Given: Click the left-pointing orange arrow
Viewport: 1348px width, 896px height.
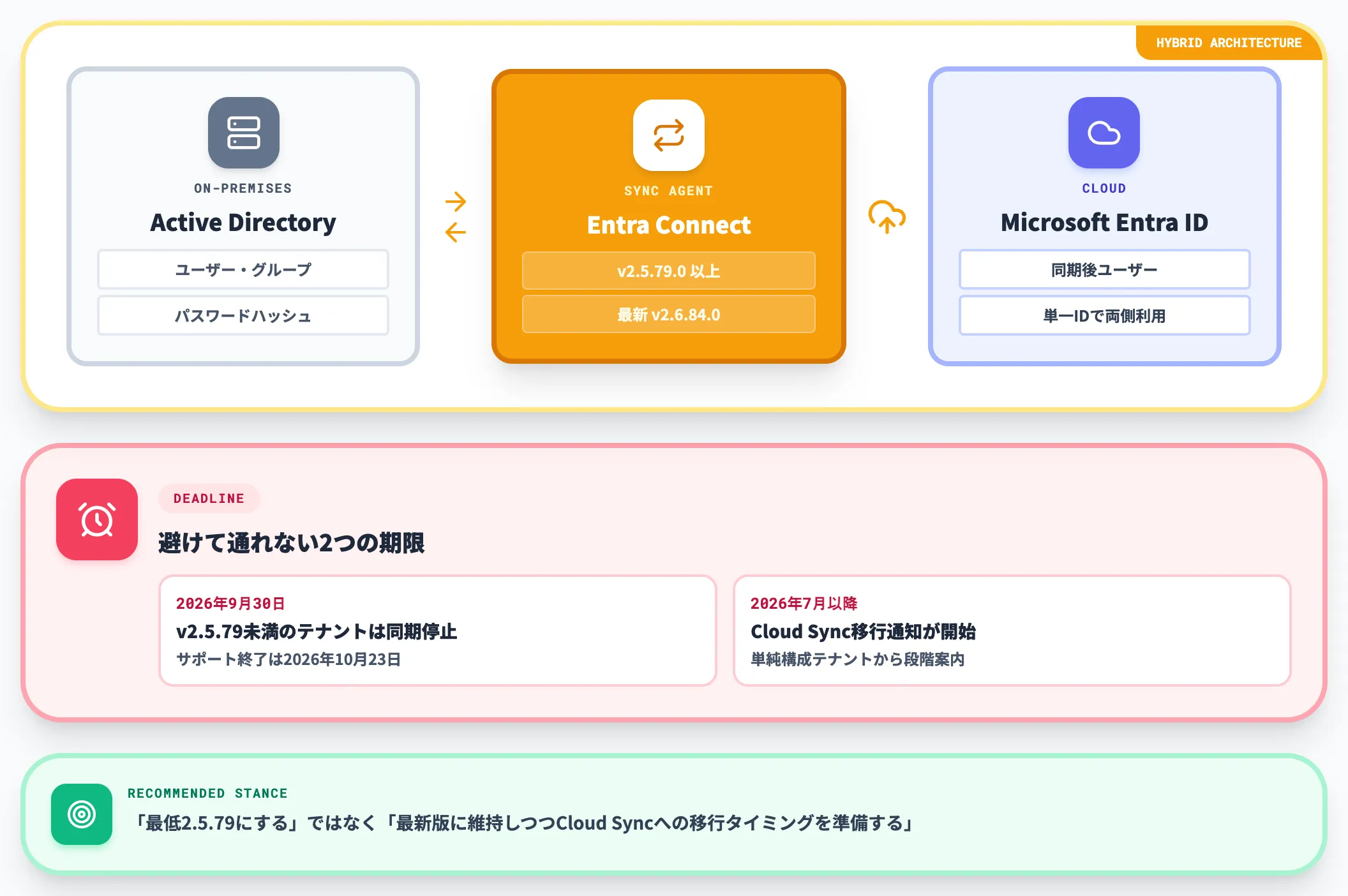Looking at the screenshot, I should coord(456,232).
